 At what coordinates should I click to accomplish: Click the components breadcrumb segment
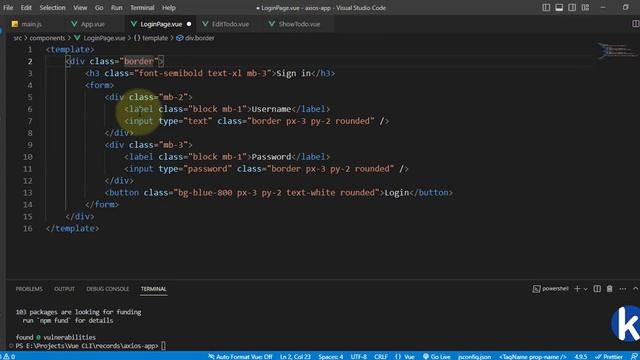47,38
